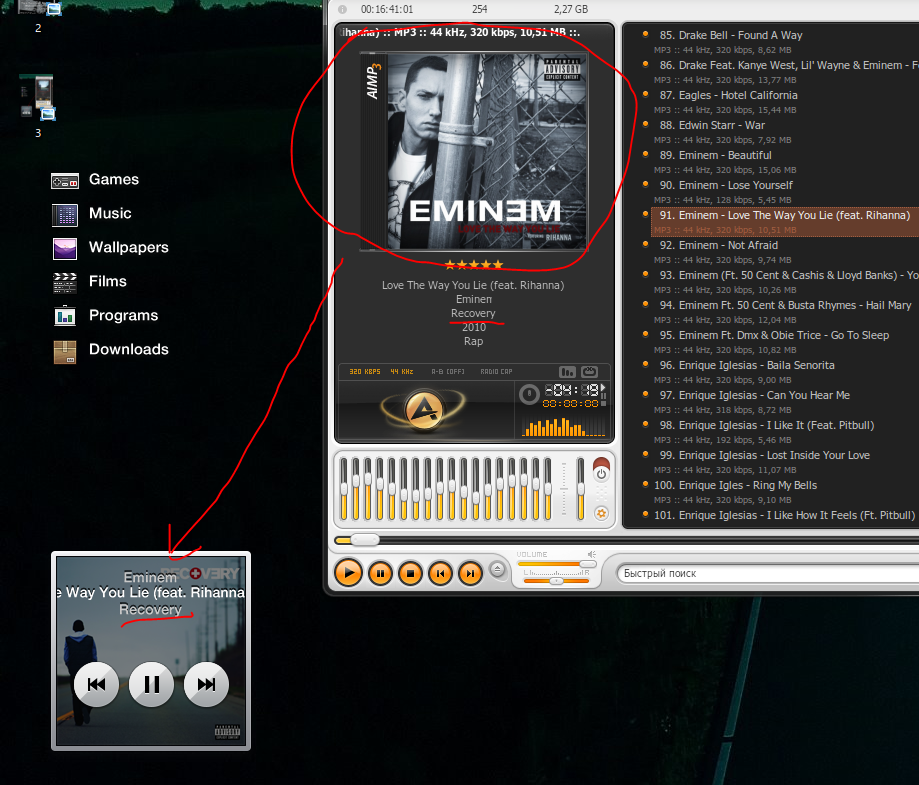Select track 91. Eminem - Love The Way You Lie
The height and width of the screenshot is (785, 919).
coord(784,222)
